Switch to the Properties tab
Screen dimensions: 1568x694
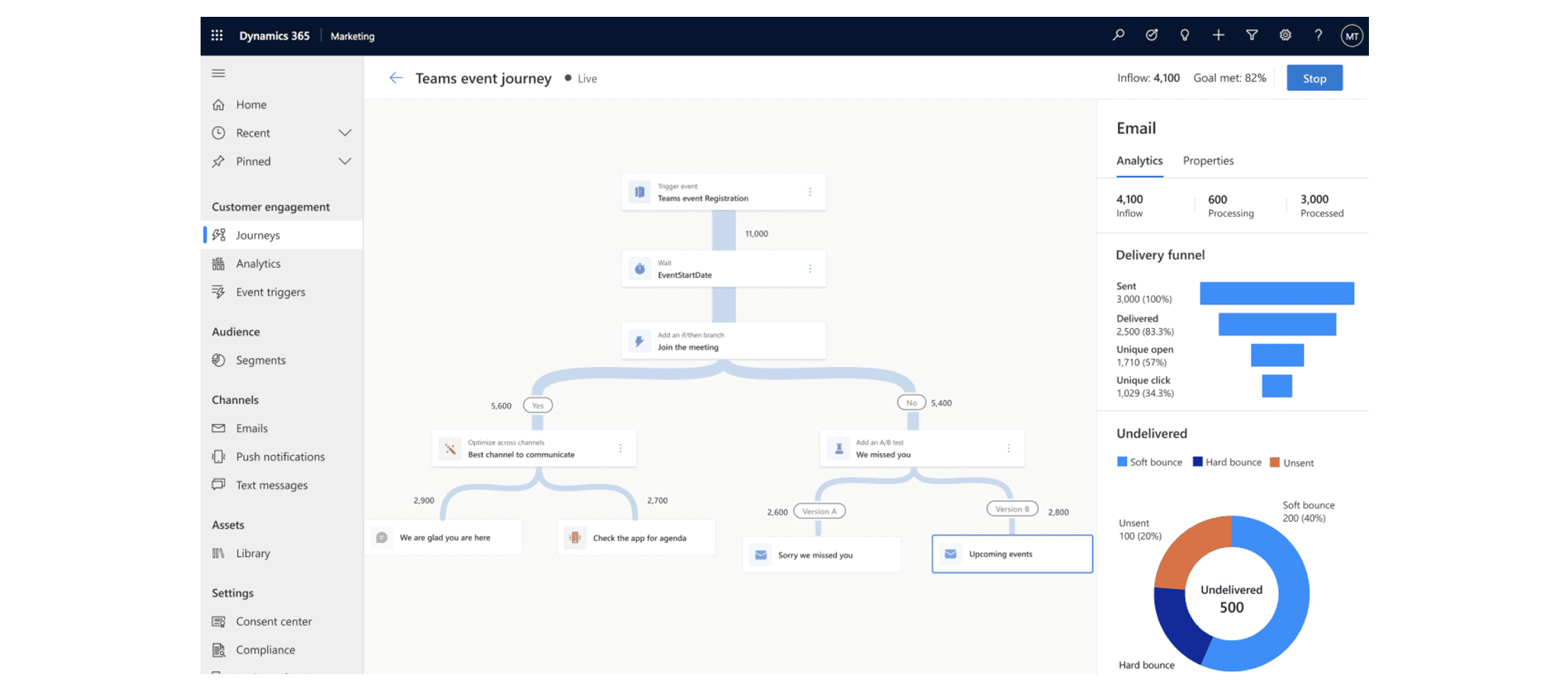point(1208,161)
